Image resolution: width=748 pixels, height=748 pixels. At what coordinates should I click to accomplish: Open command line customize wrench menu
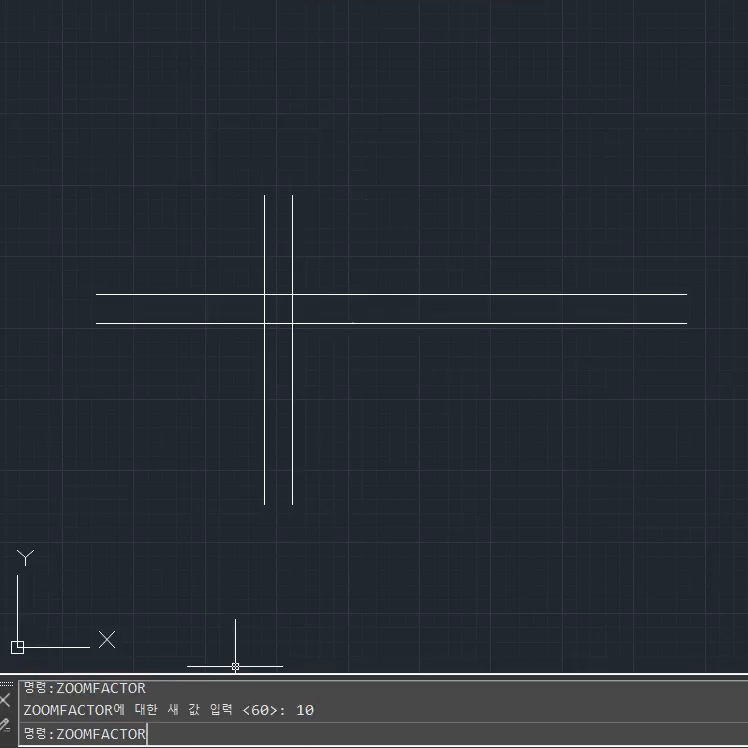[x=5, y=725]
